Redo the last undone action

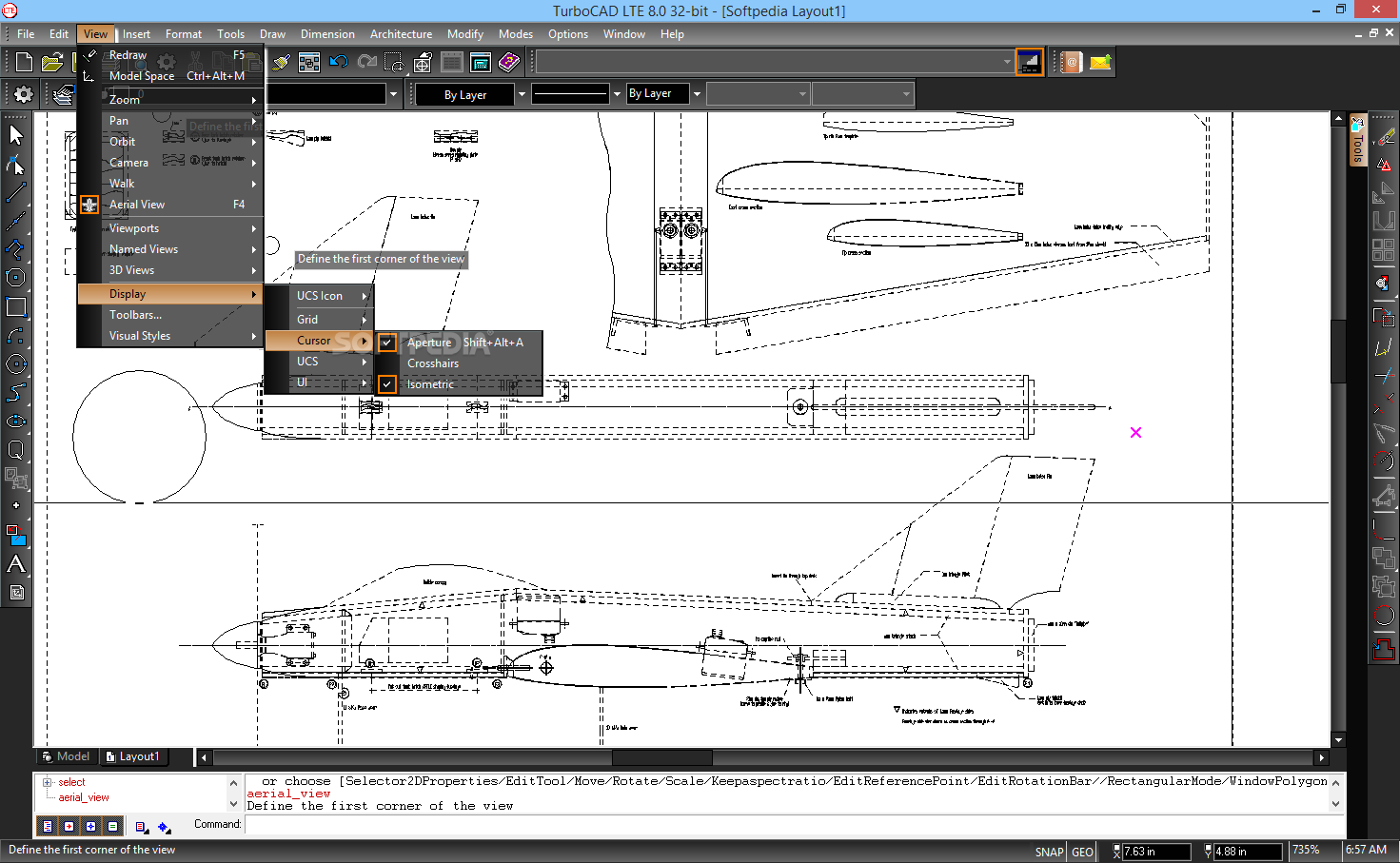(366, 63)
